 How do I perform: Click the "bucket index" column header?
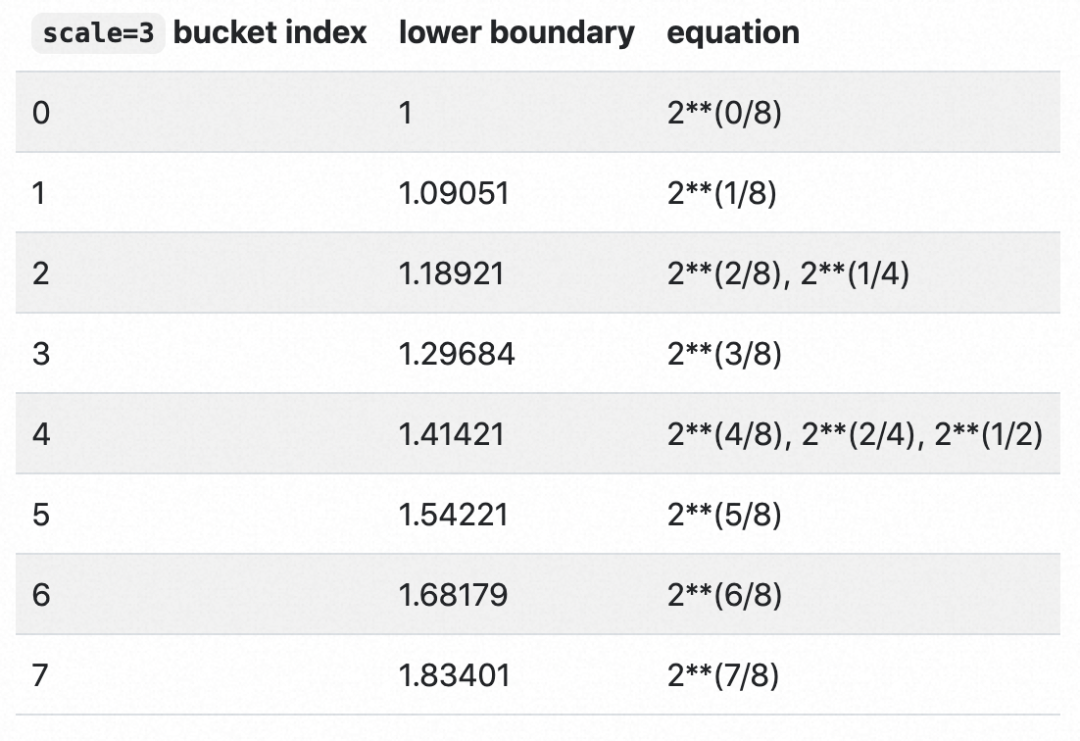click(270, 32)
